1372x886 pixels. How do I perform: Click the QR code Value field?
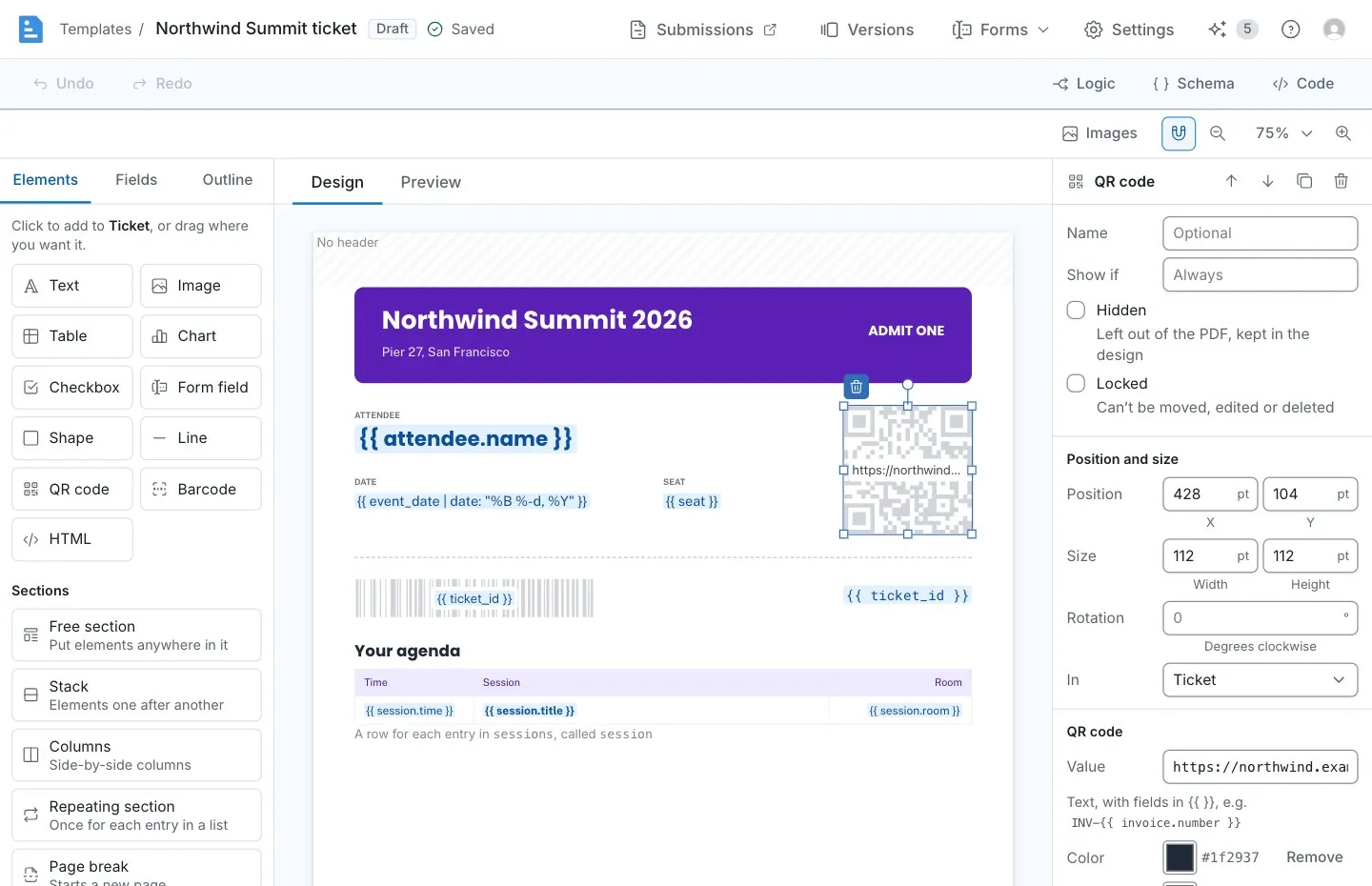click(1260, 767)
